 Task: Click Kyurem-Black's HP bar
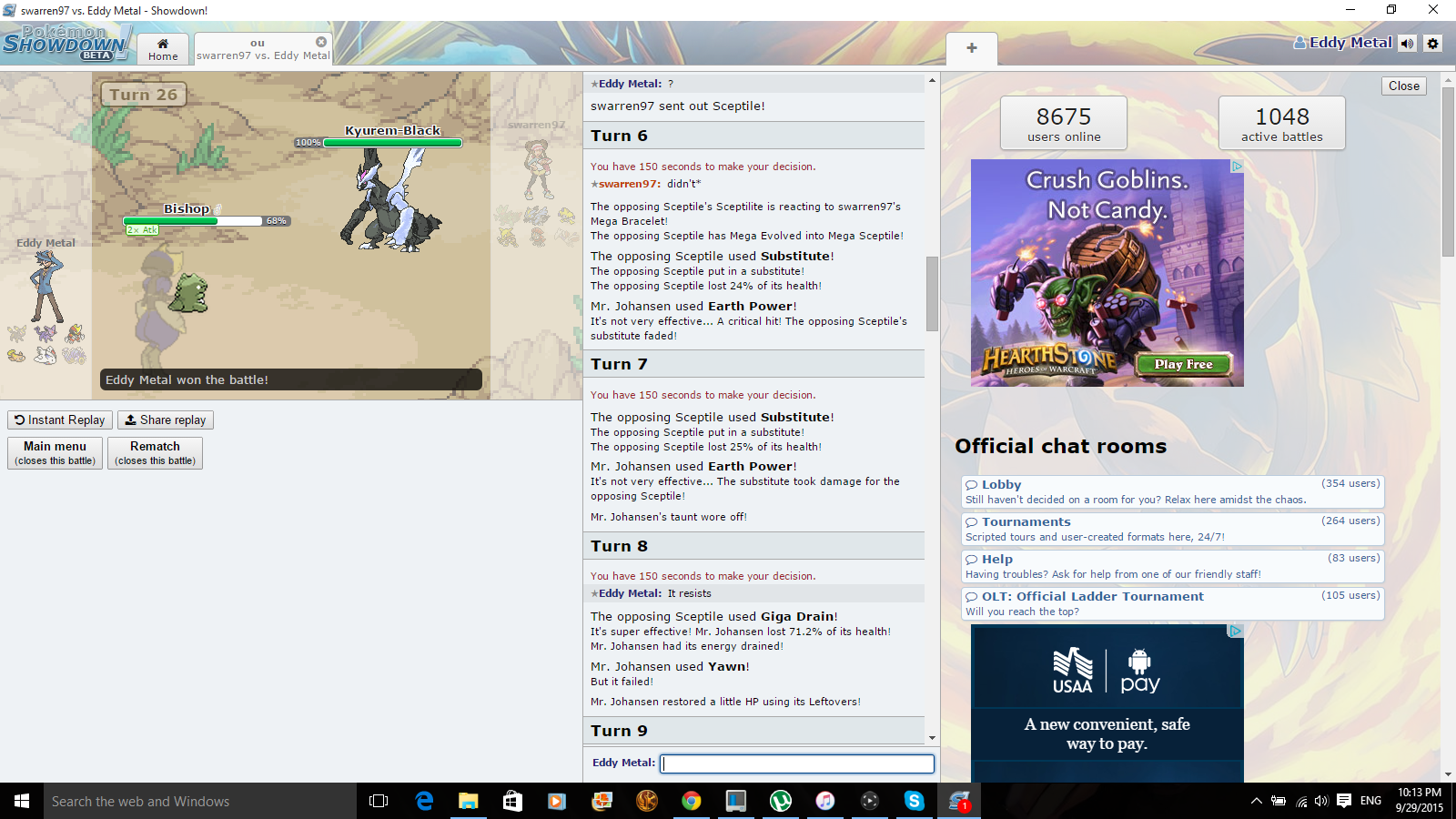pyautogui.click(x=392, y=143)
